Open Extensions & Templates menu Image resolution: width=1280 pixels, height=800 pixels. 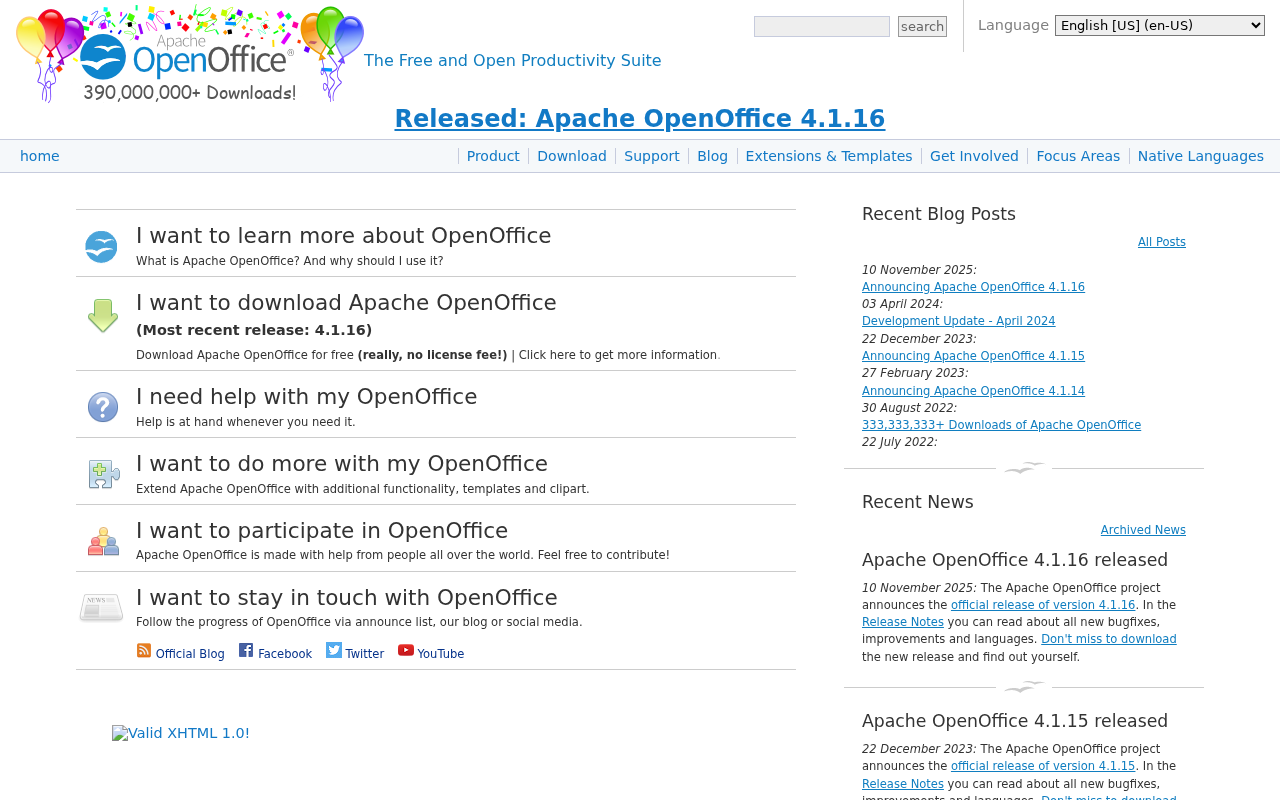coord(829,156)
